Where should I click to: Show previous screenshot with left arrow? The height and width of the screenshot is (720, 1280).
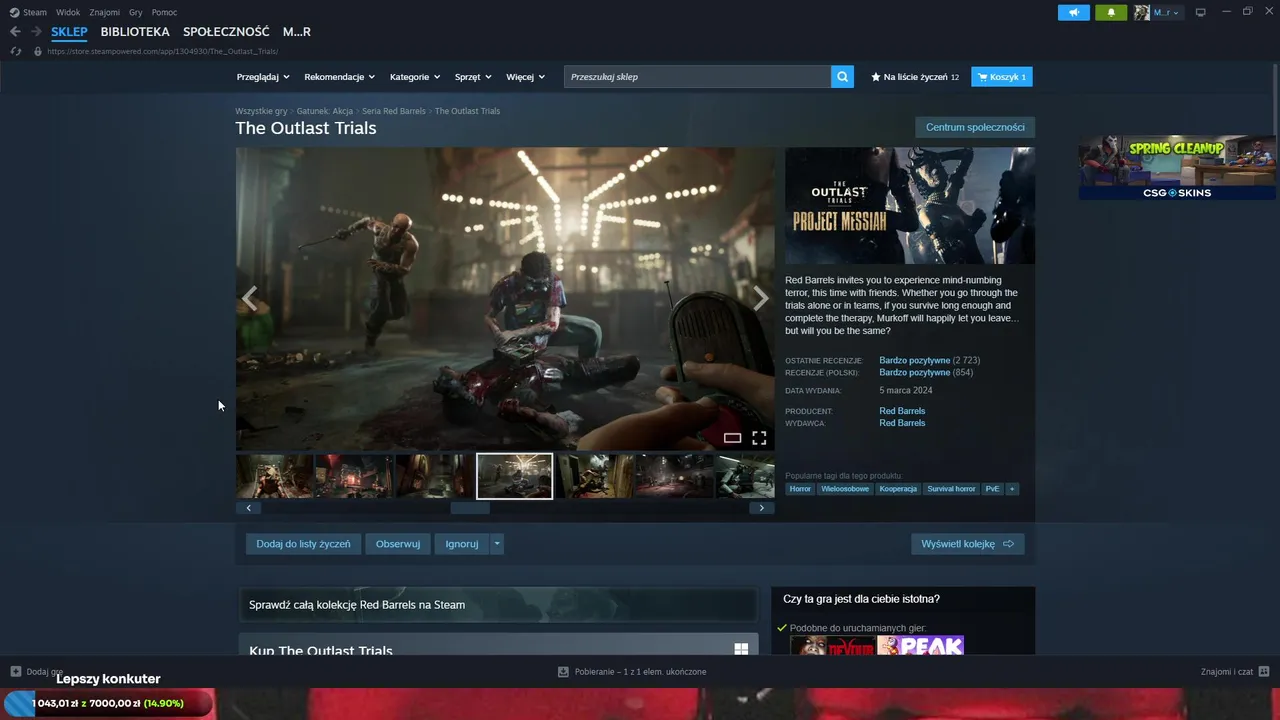click(249, 298)
